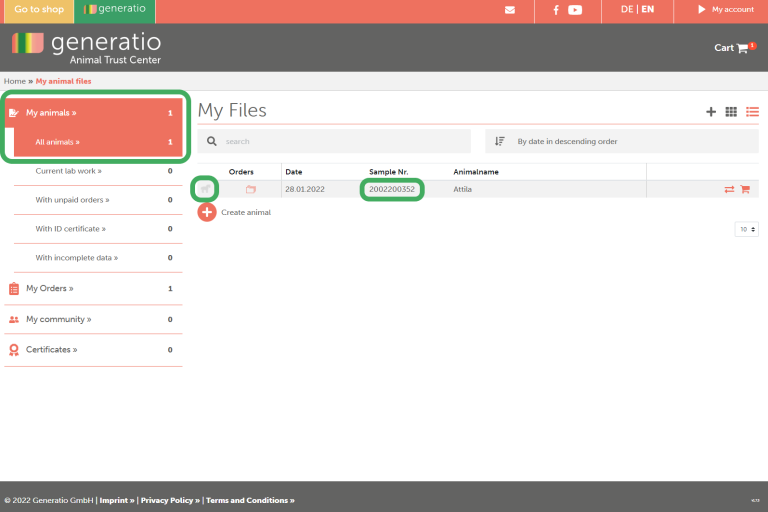Go to shop tab
Viewport: 768px width, 512px height.
[x=39, y=11]
